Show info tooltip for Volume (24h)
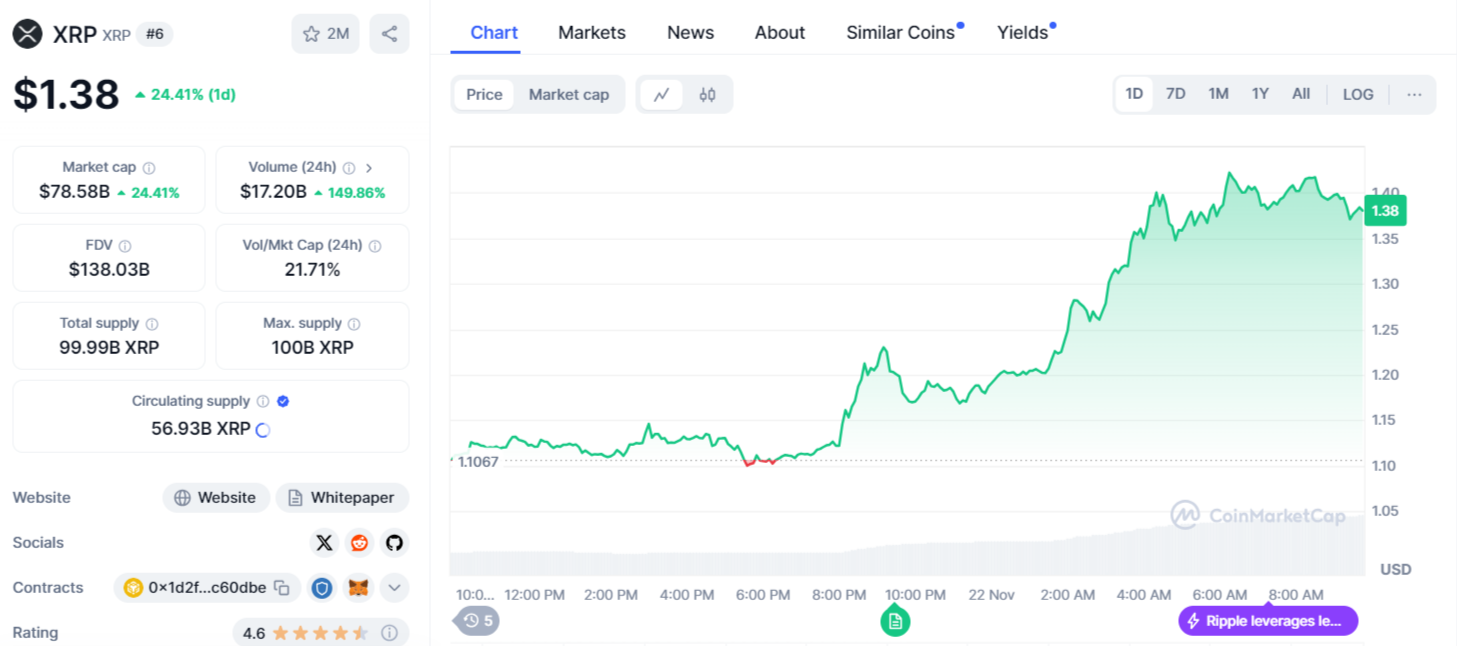This screenshot has height=646, width=1457. (x=349, y=168)
